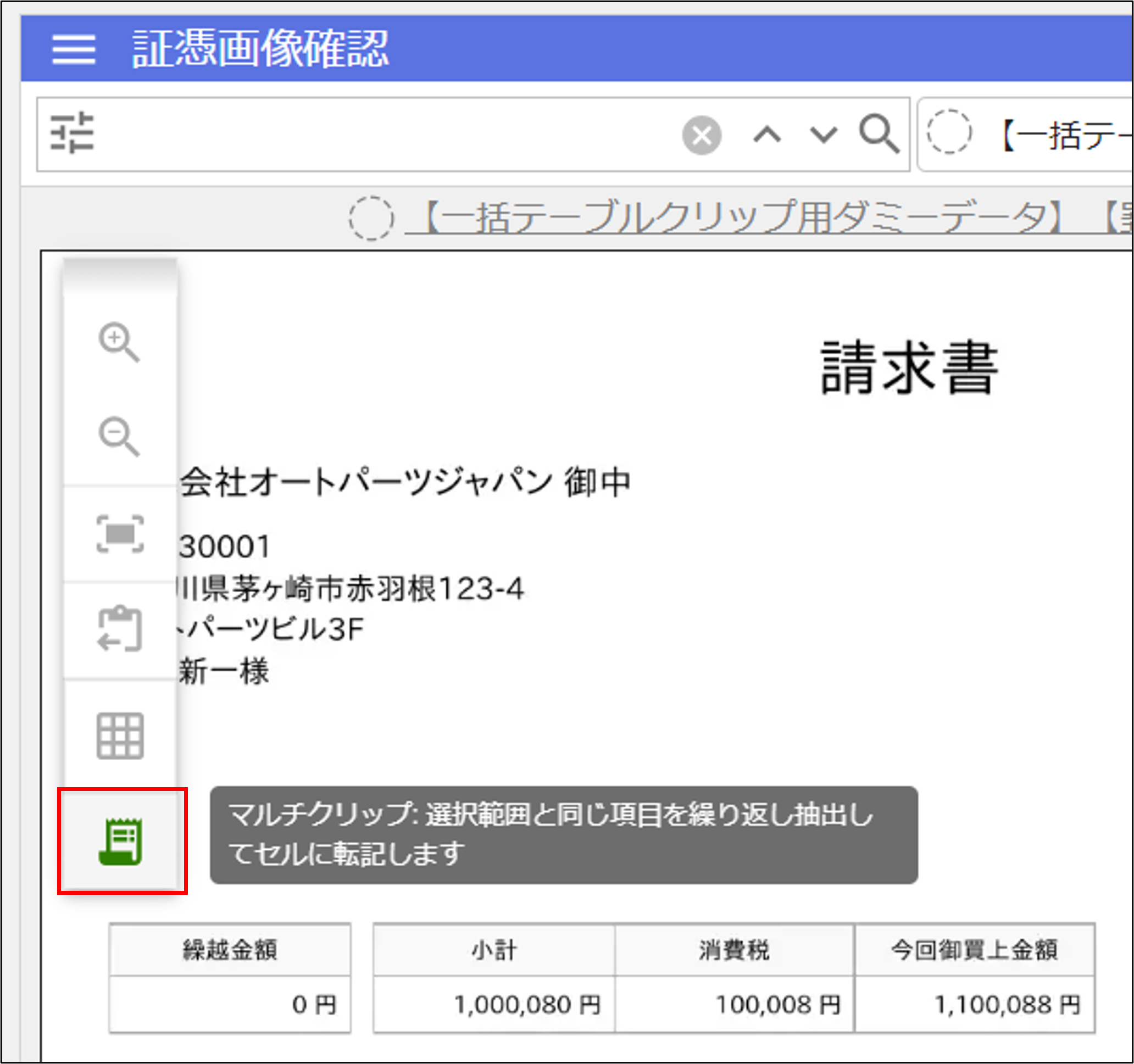This screenshot has width=1134, height=1064.
Task: Toggle dashed circle beside document title link
Action: [x=371, y=219]
